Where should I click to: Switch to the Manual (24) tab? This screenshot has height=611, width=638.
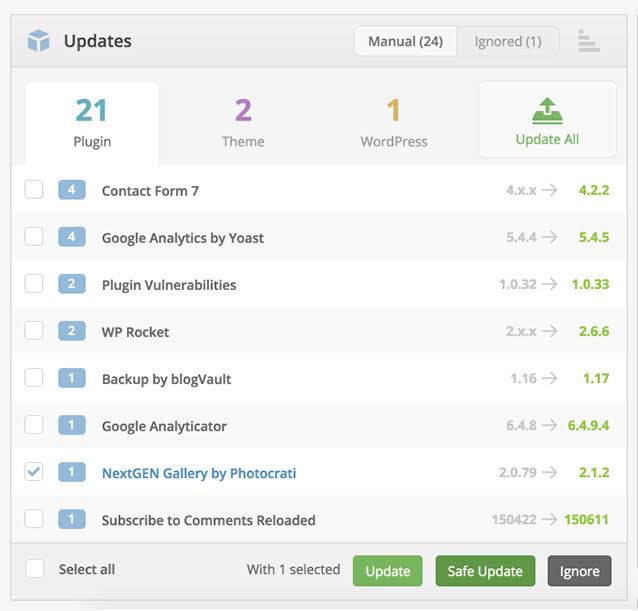click(405, 41)
